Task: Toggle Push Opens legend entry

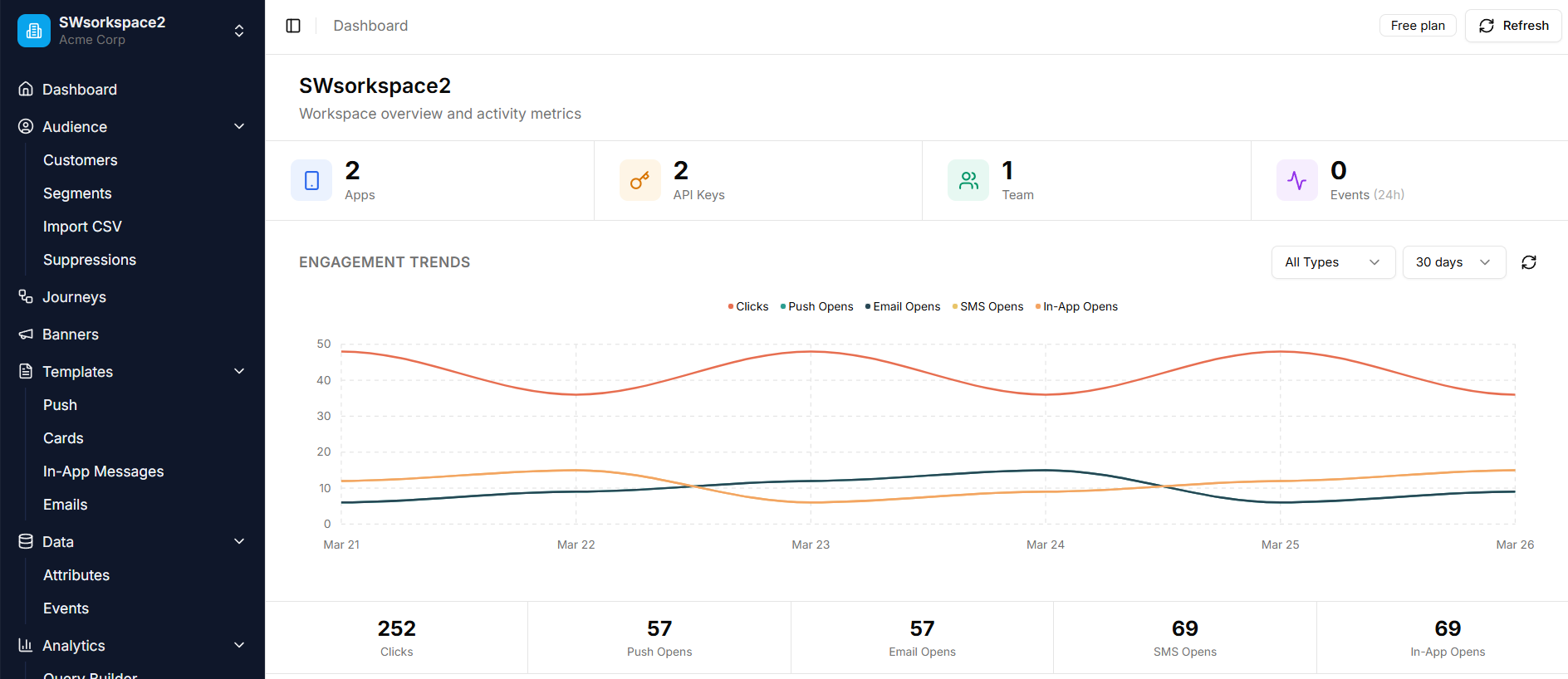Action: coord(817,307)
